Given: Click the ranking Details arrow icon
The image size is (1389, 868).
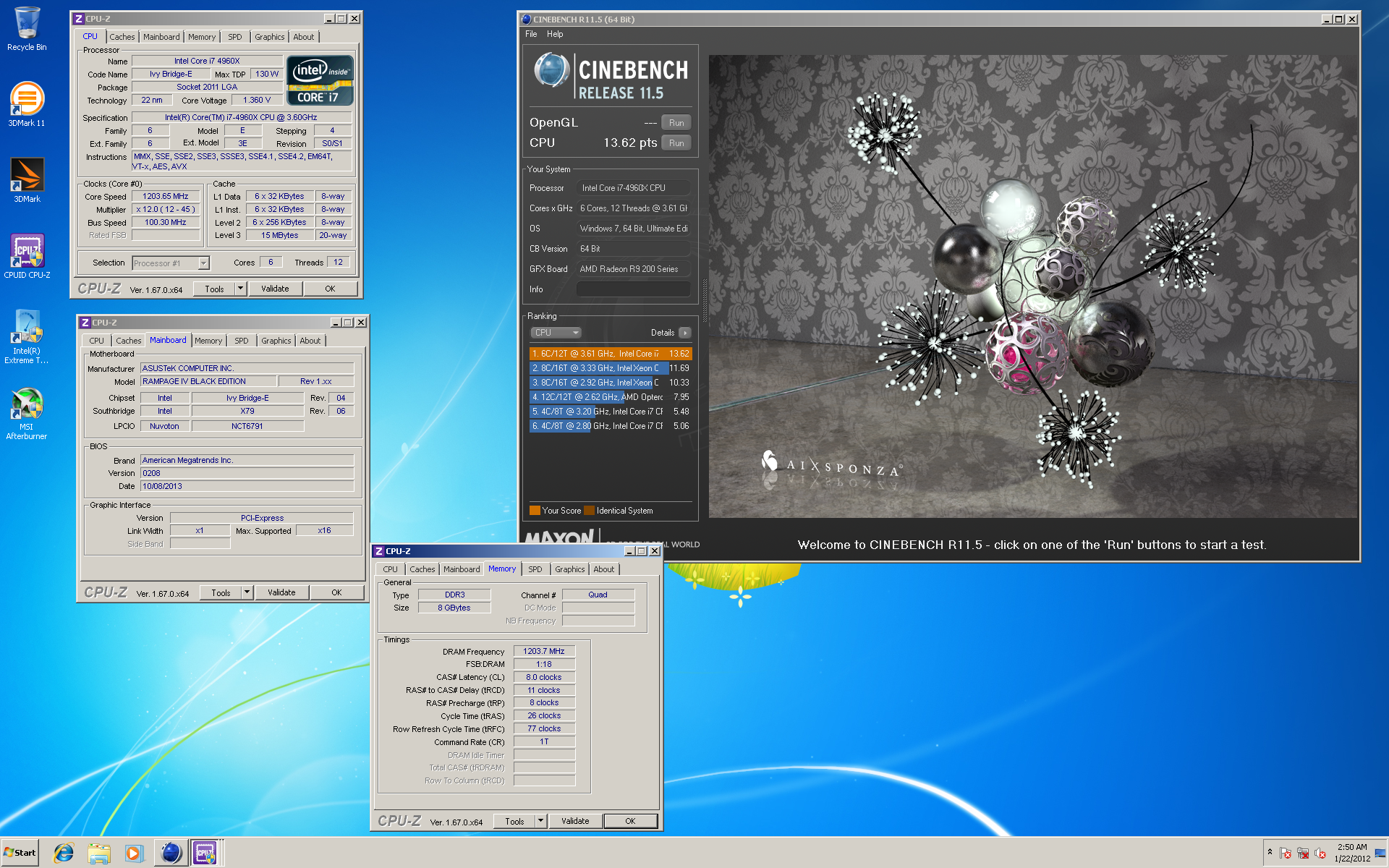Looking at the screenshot, I should pos(685,333).
